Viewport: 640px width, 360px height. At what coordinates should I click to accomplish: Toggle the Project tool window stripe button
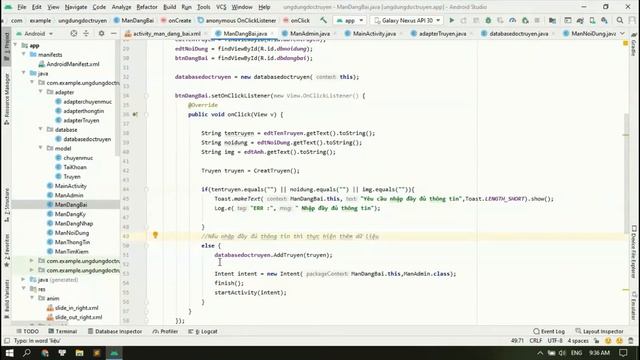7,47
